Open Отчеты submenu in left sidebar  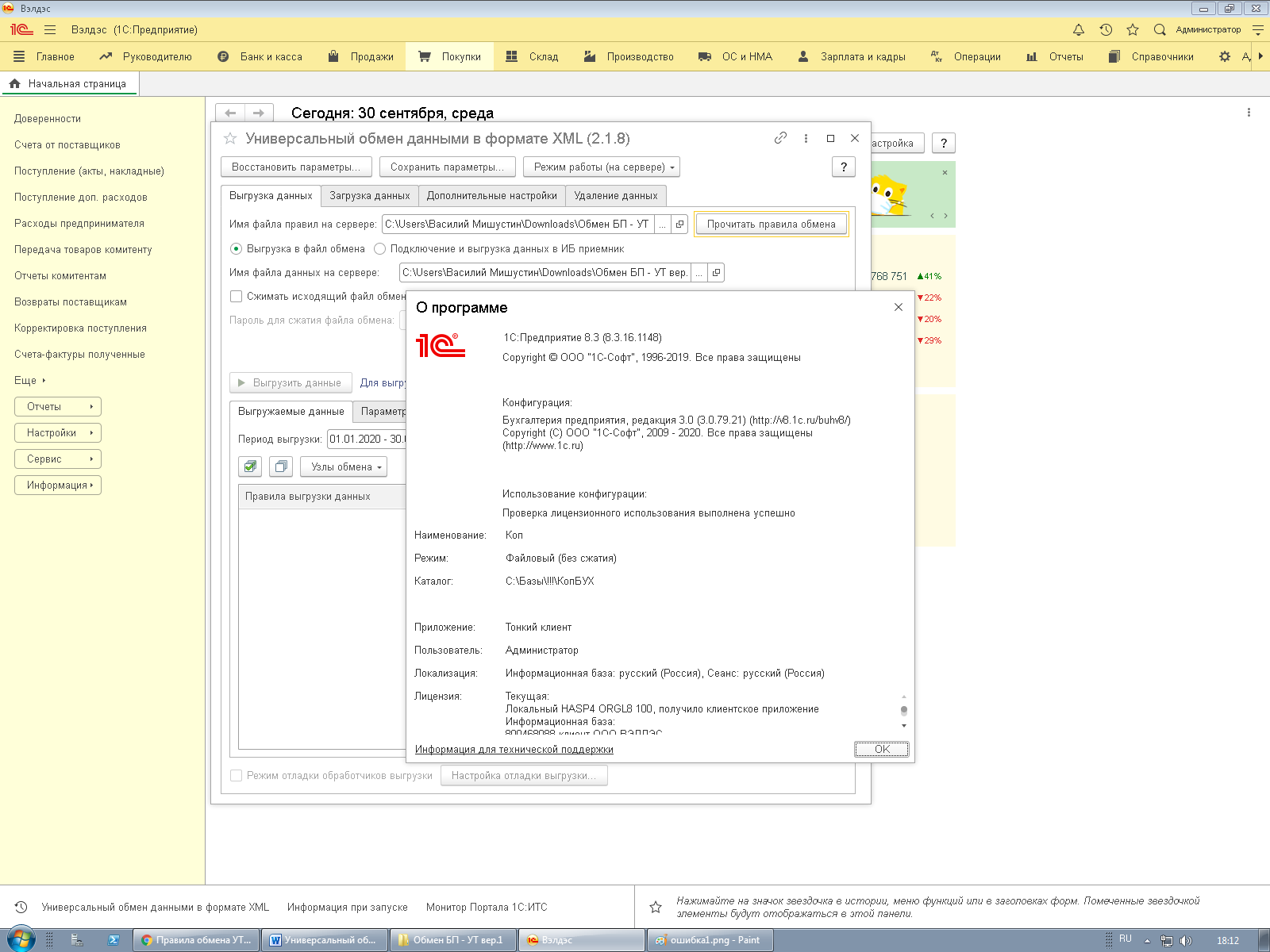click(x=58, y=406)
